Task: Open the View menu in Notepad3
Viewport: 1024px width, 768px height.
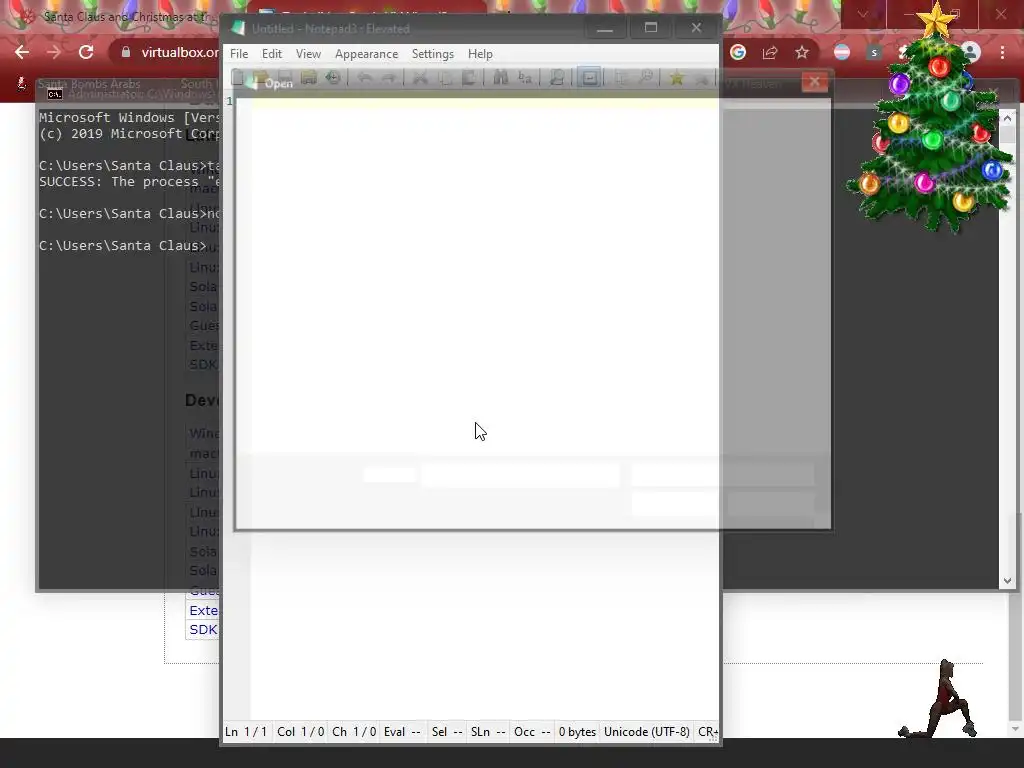Action: pyautogui.click(x=308, y=54)
